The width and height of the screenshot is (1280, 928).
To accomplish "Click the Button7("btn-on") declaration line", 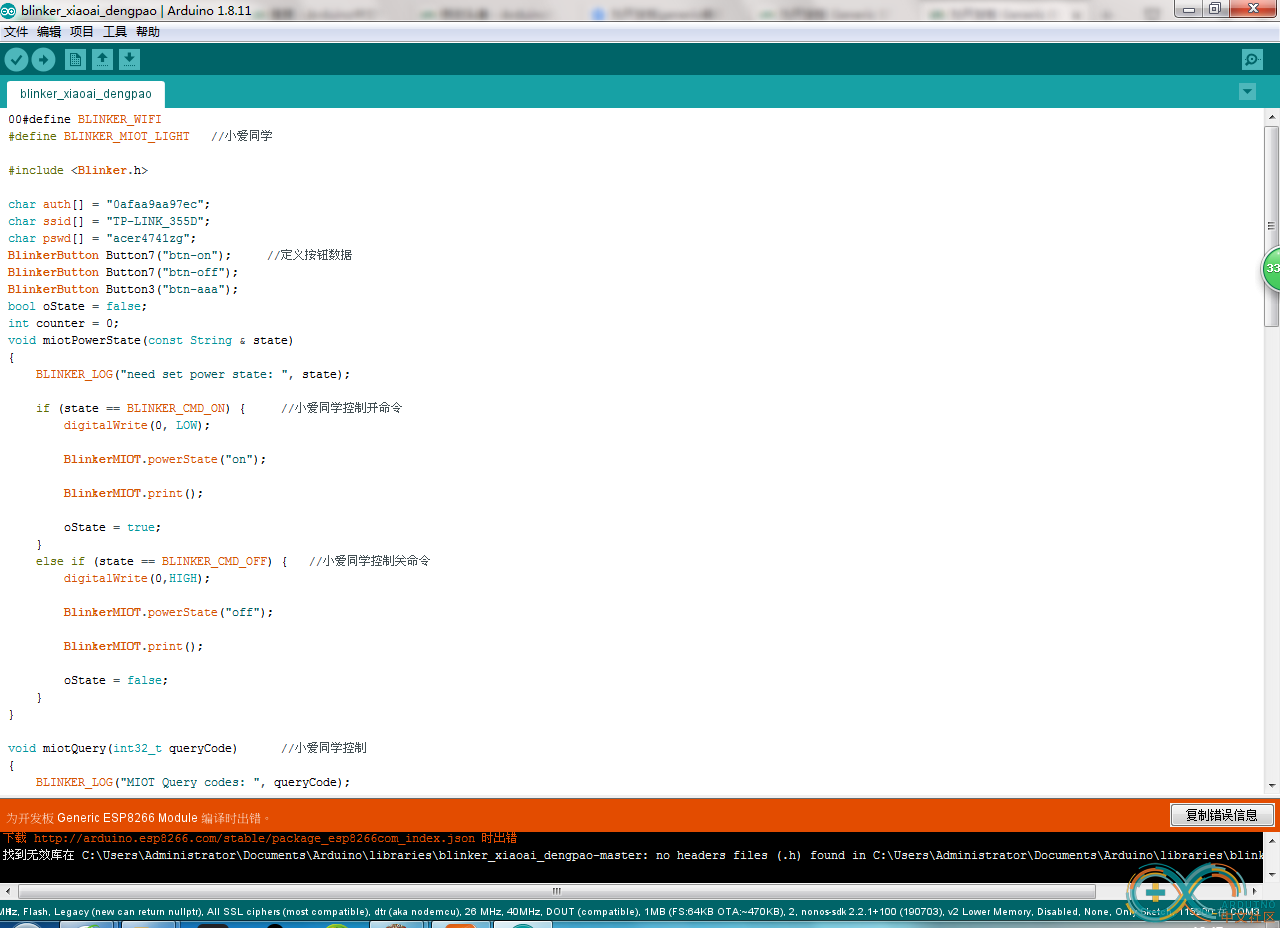I will tap(180, 255).
